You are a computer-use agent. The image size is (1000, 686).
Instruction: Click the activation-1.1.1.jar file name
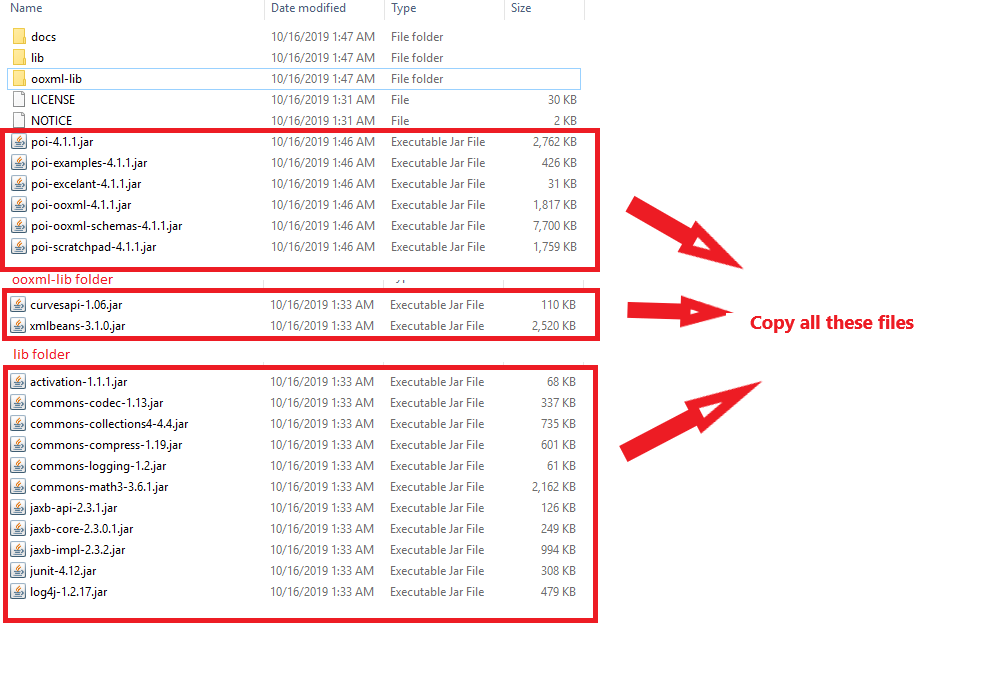tap(79, 382)
